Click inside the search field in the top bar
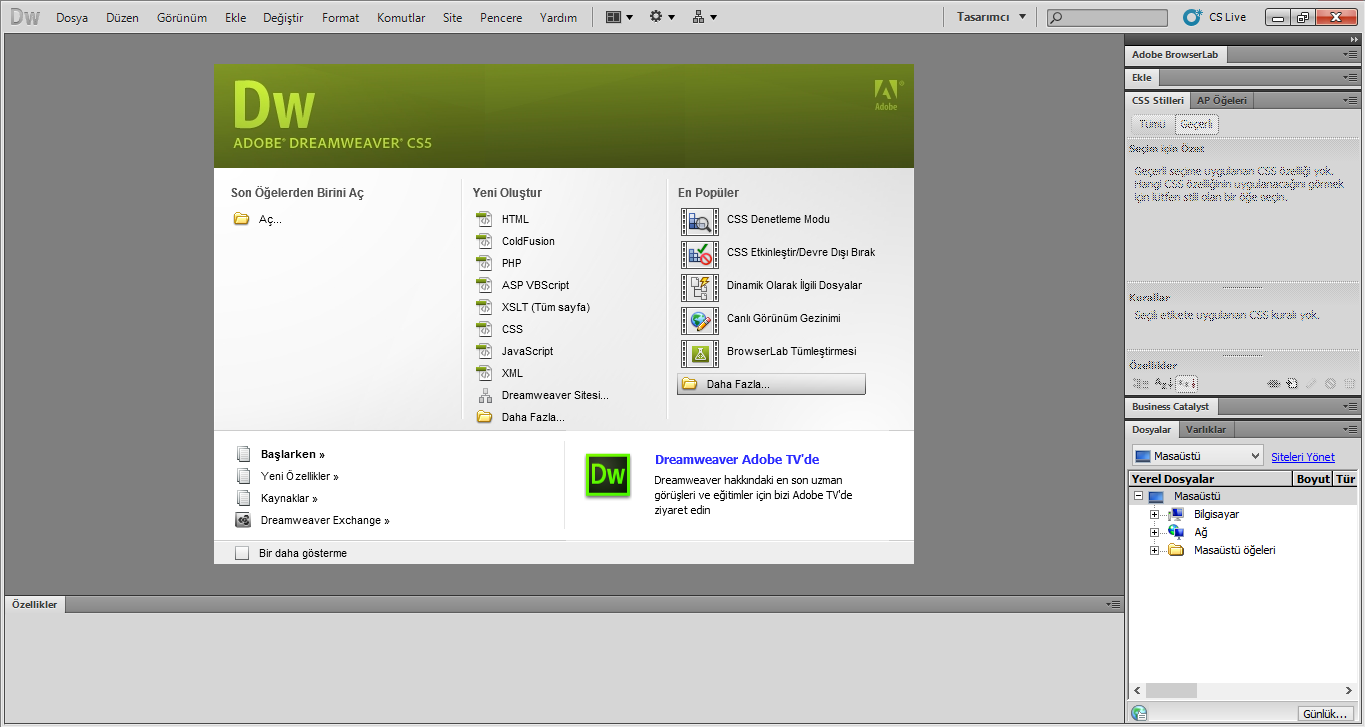Viewport: 1365px width, 727px height. click(x=1107, y=17)
